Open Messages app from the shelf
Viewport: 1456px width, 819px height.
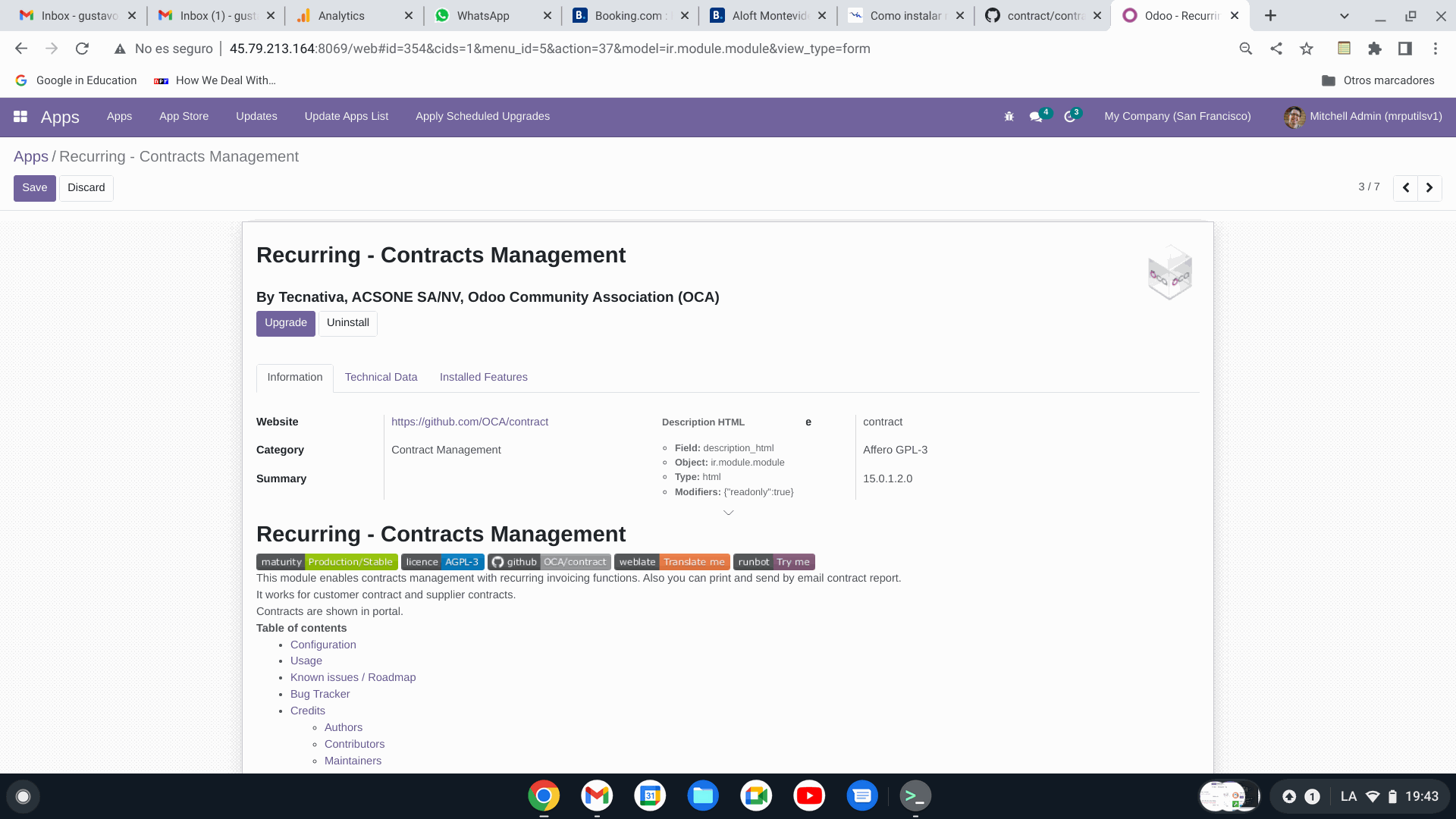pos(862,795)
